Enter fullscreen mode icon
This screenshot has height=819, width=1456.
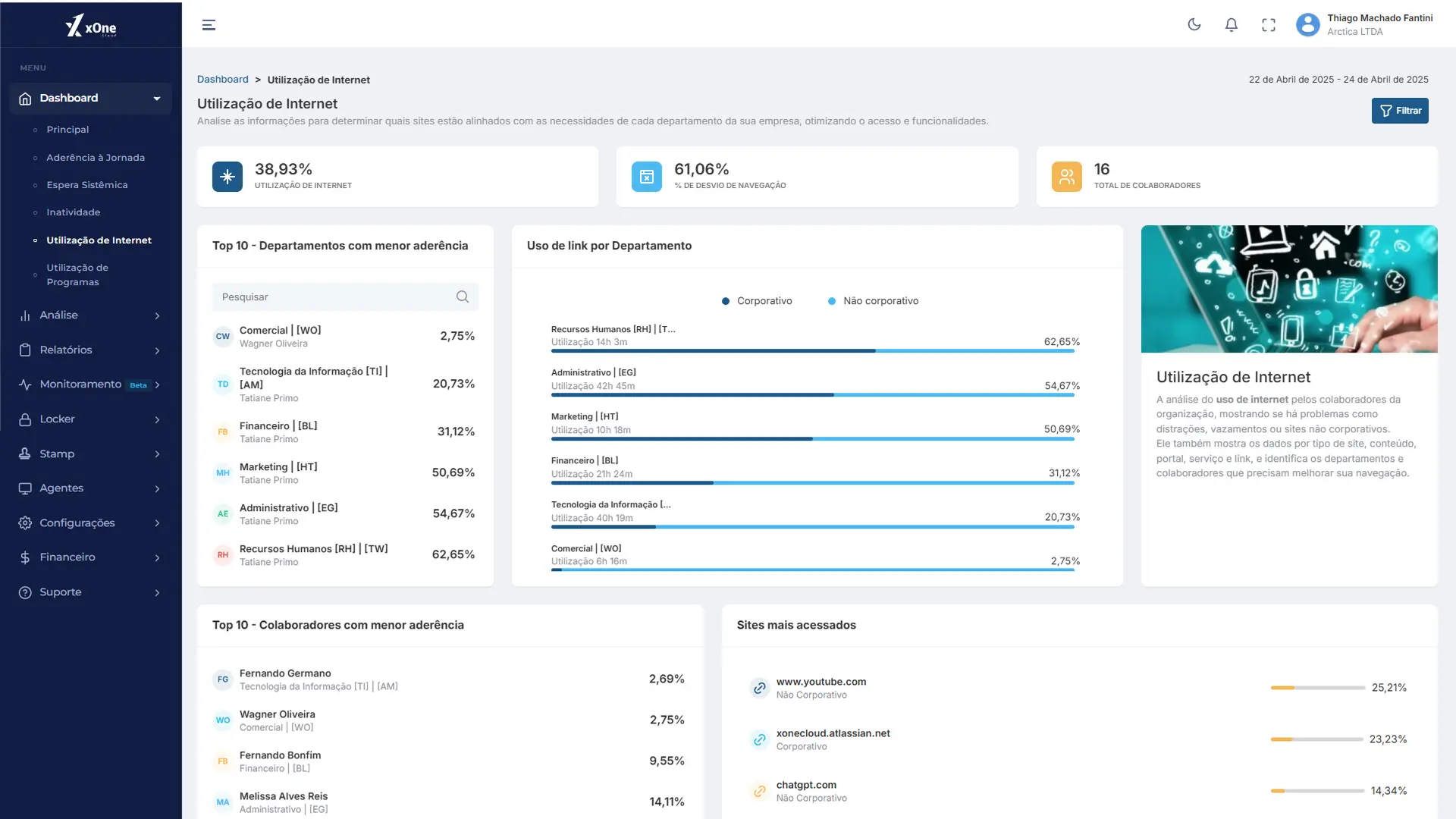[1269, 25]
